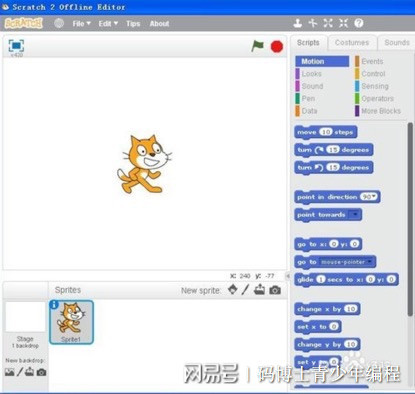Select the Control block category
This screenshot has height=394, width=415.
tap(370, 74)
